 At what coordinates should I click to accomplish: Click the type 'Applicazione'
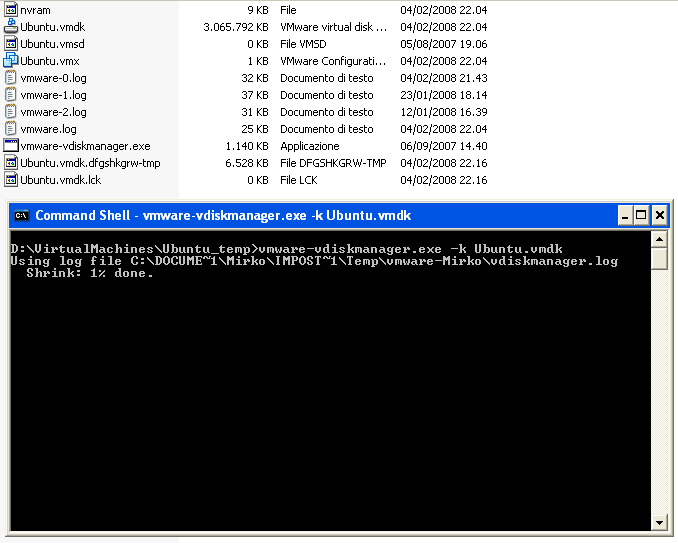(x=310, y=146)
